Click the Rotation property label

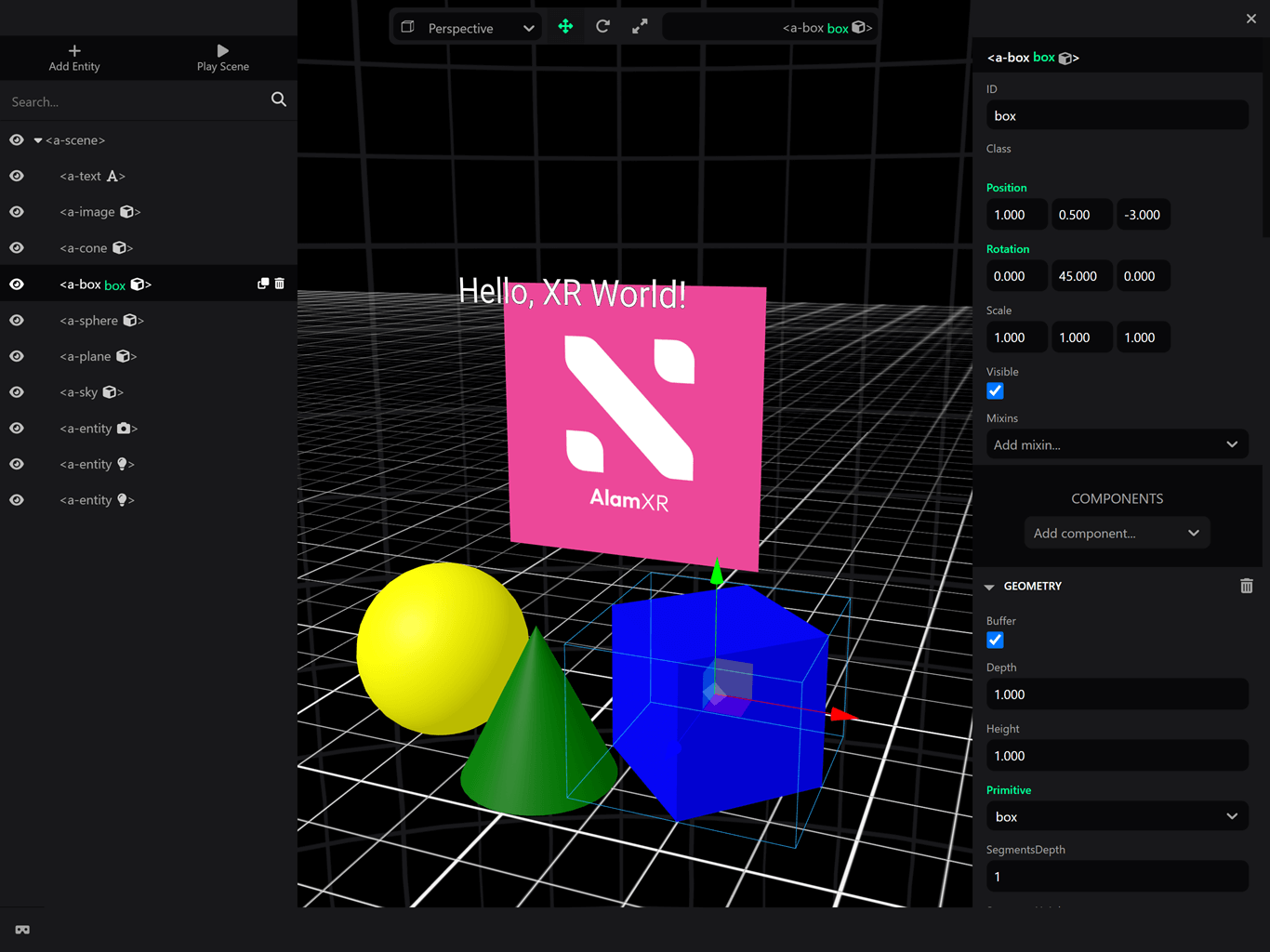point(1008,249)
